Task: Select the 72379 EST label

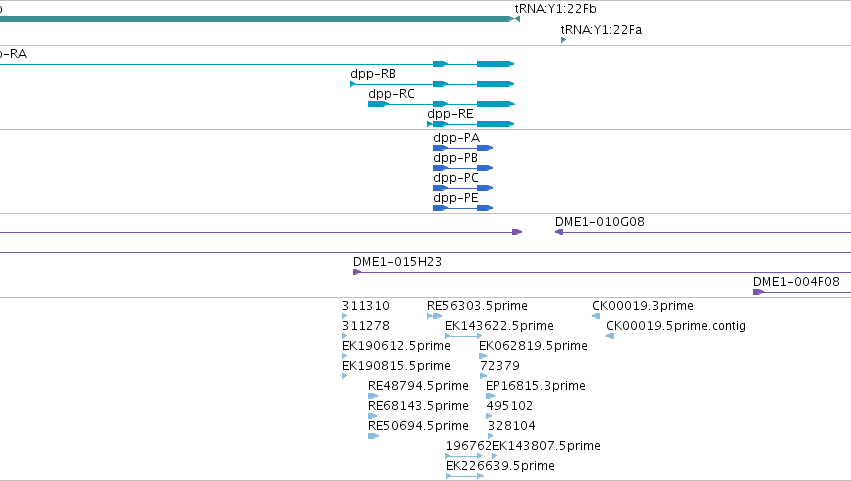Action: tap(500, 366)
